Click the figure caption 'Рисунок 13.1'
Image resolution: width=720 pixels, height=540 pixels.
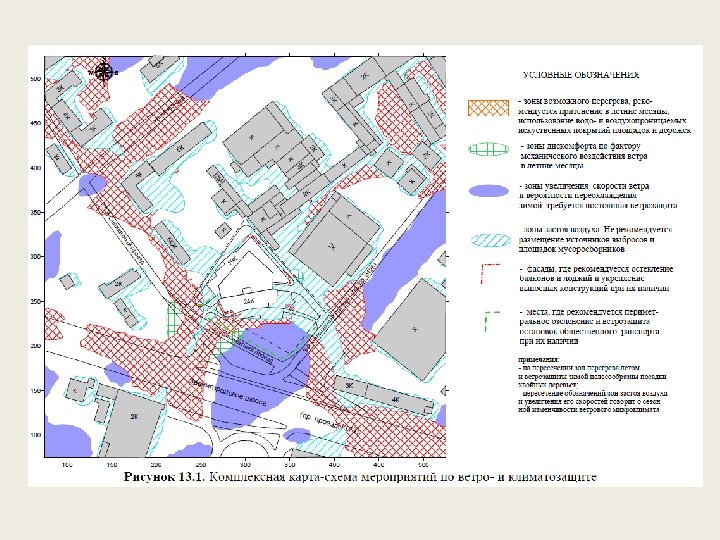pos(165,476)
